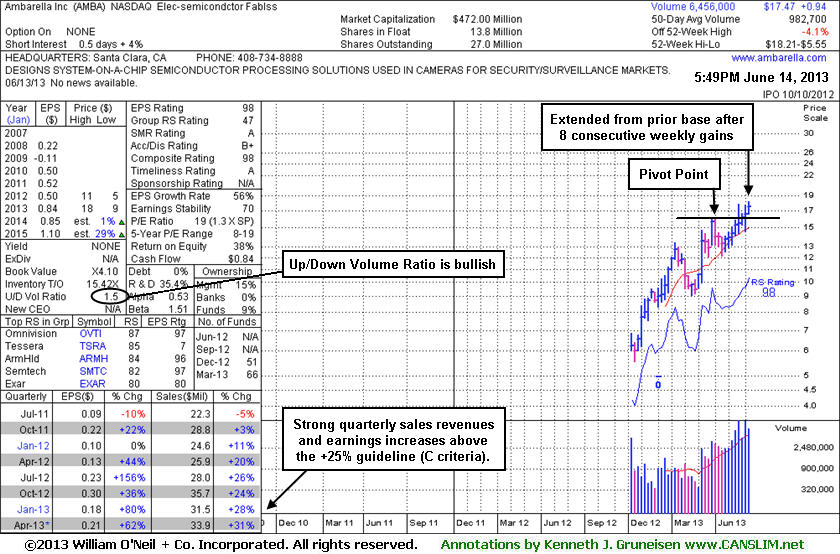
Task: Click the Jan-13 quarter label
Action: tap(33, 510)
